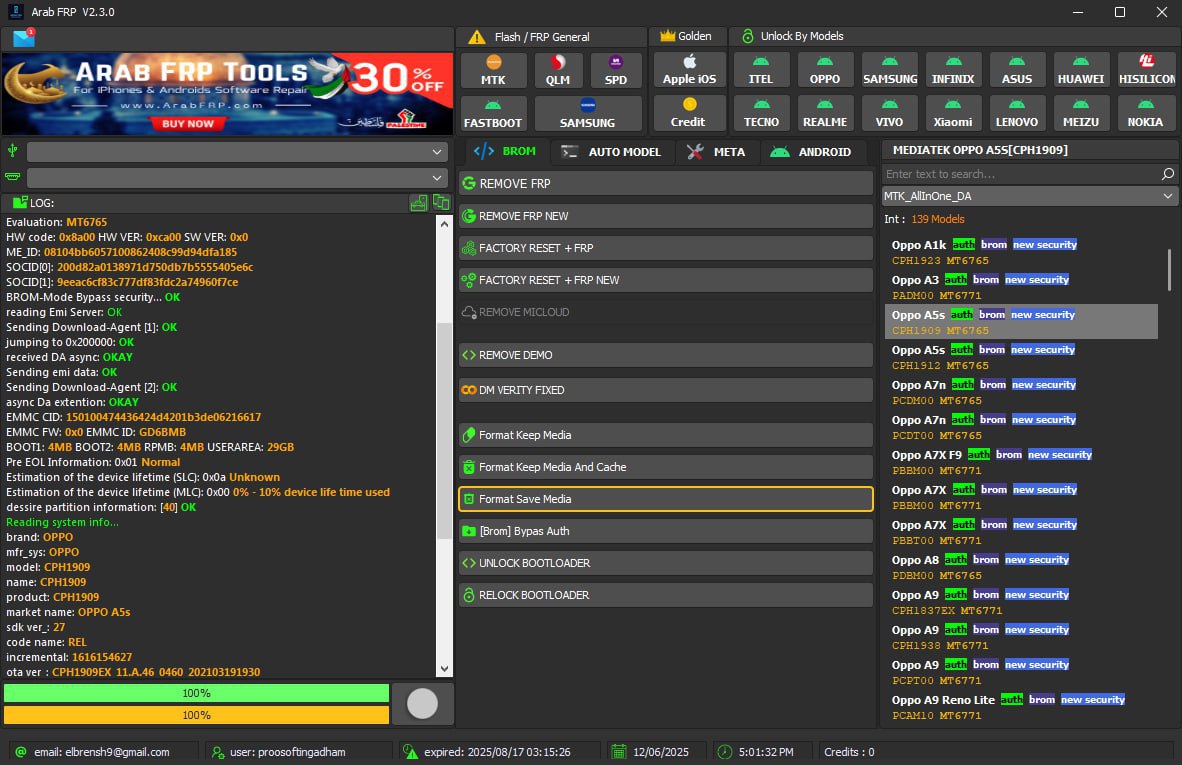Select the MTK chipset button
Screen dimensions: 1182x765
point(493,70)
